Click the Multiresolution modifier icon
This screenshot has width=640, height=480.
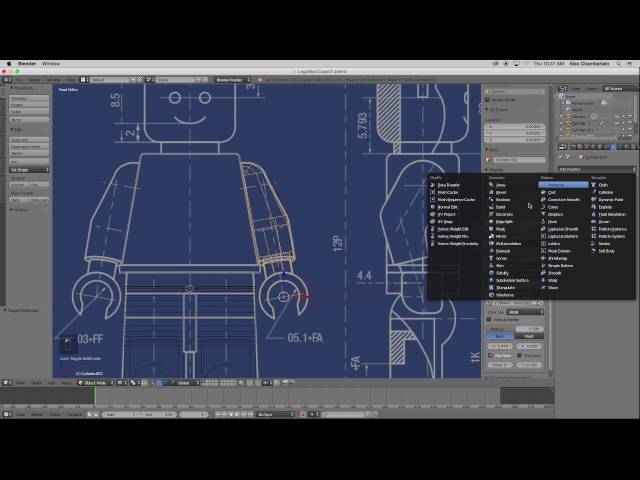(491, 244)
